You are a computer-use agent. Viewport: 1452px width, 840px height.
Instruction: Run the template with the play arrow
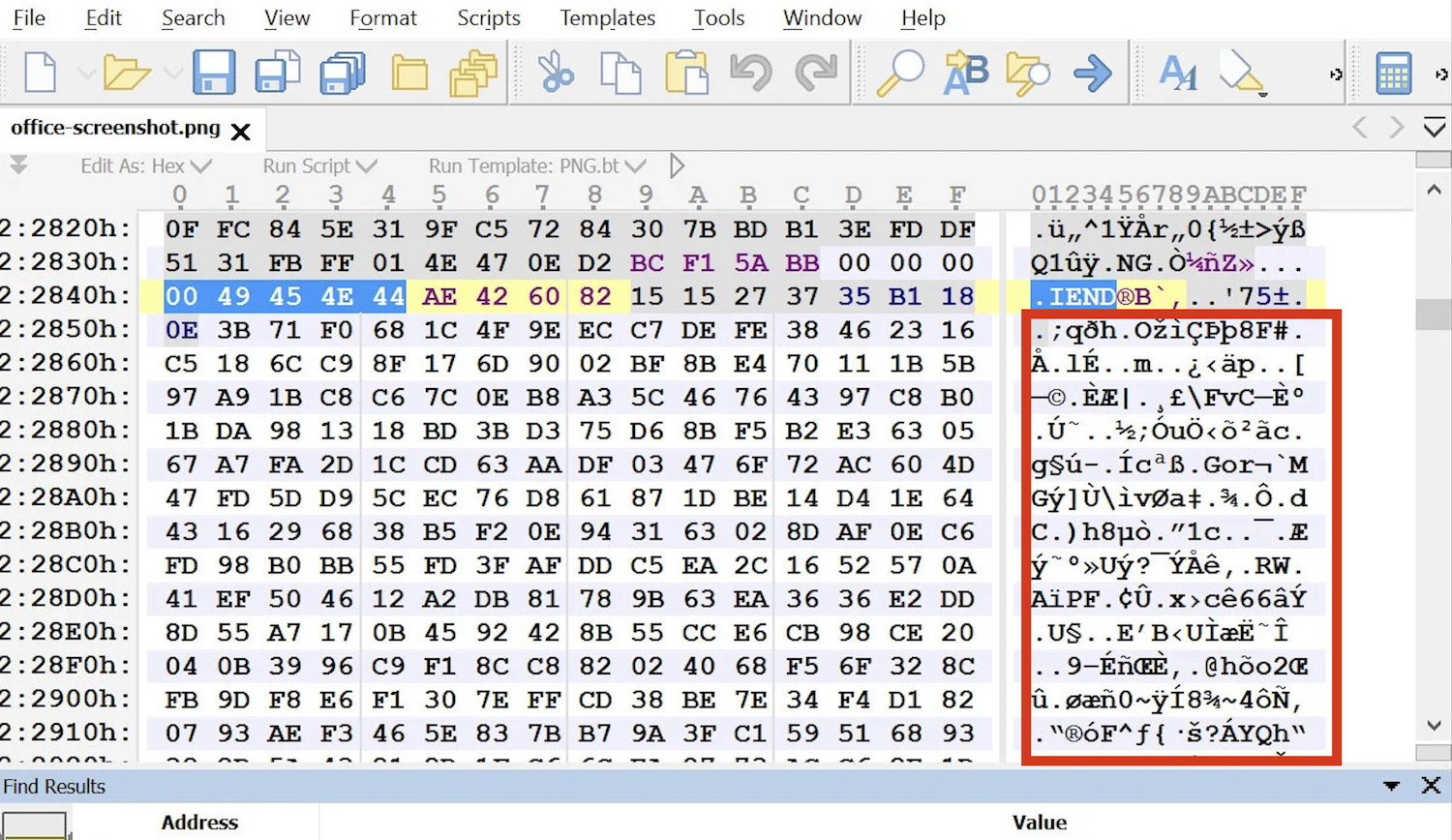pos(677,166)
